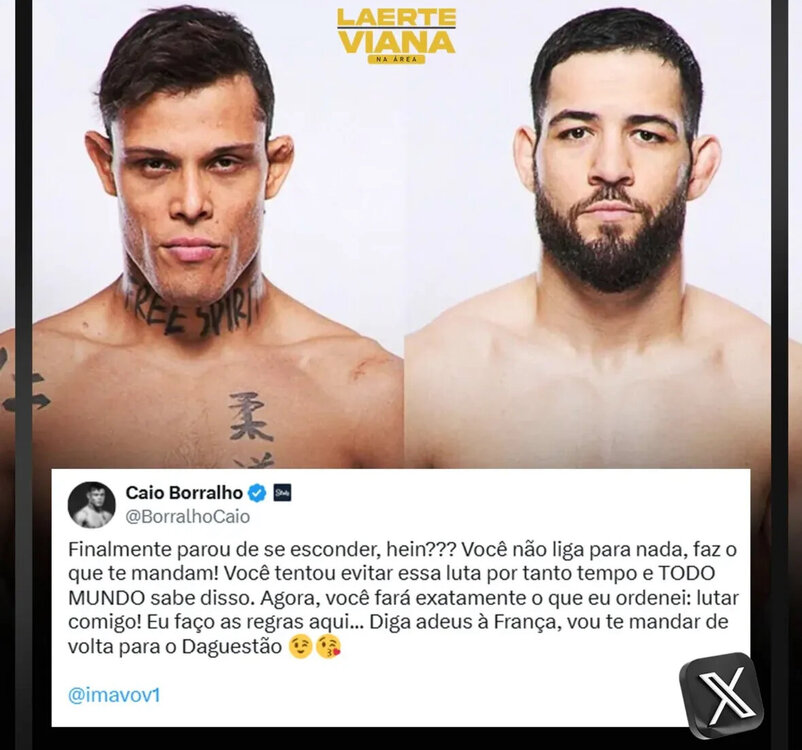The height and width of the screenshot is (750, 802).
Task: Select the words TODO MUNDO in tweet
Action: pyautogui.click(x=392, y=586)
